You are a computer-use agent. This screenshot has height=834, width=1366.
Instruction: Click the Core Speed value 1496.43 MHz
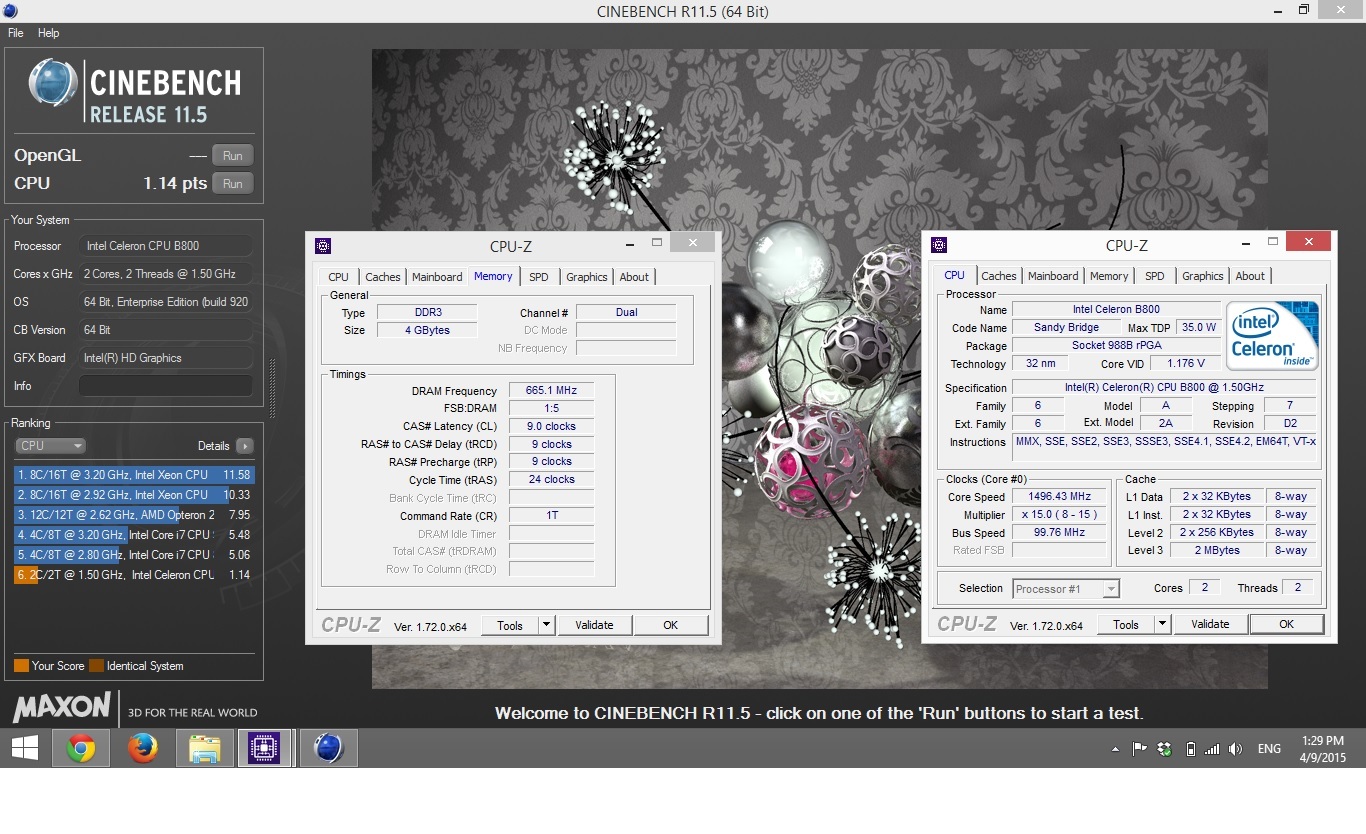tap(1059, 497)
